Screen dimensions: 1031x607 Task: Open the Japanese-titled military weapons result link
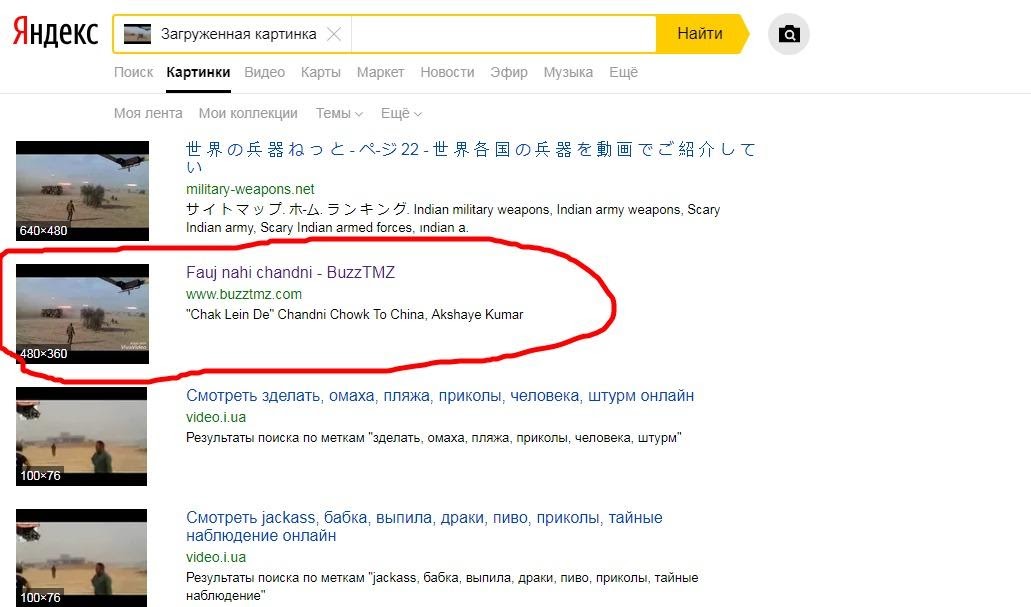471,157
